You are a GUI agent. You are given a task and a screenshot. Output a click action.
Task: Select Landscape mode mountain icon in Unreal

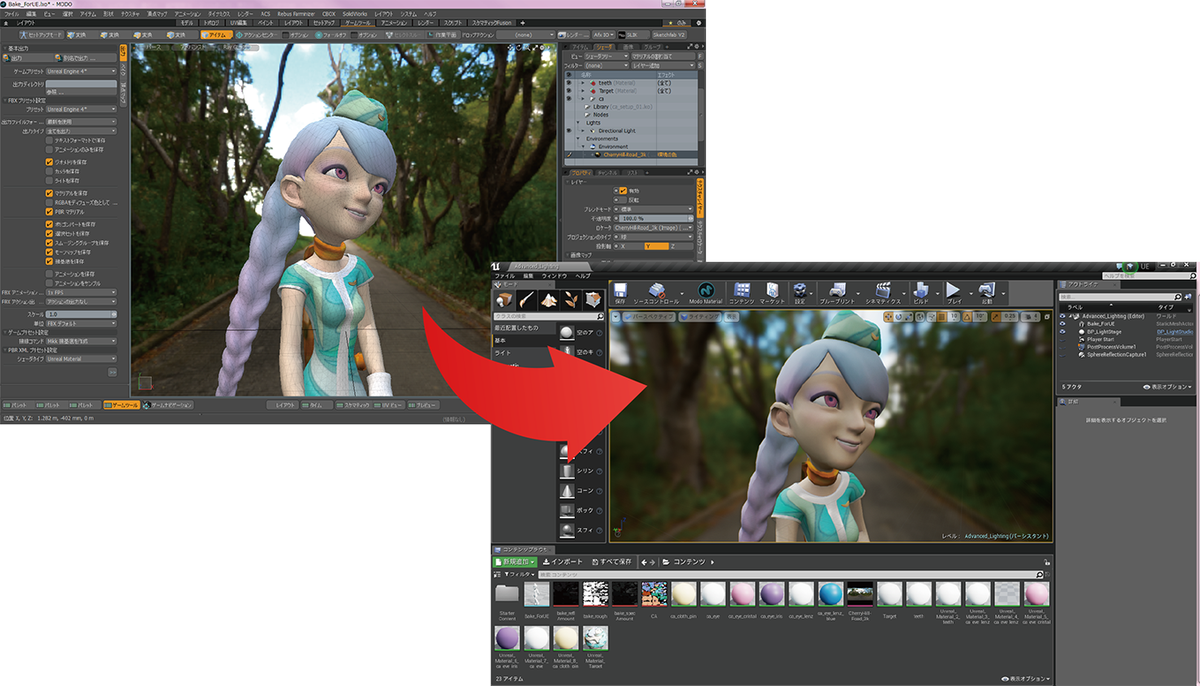(549, 300)
